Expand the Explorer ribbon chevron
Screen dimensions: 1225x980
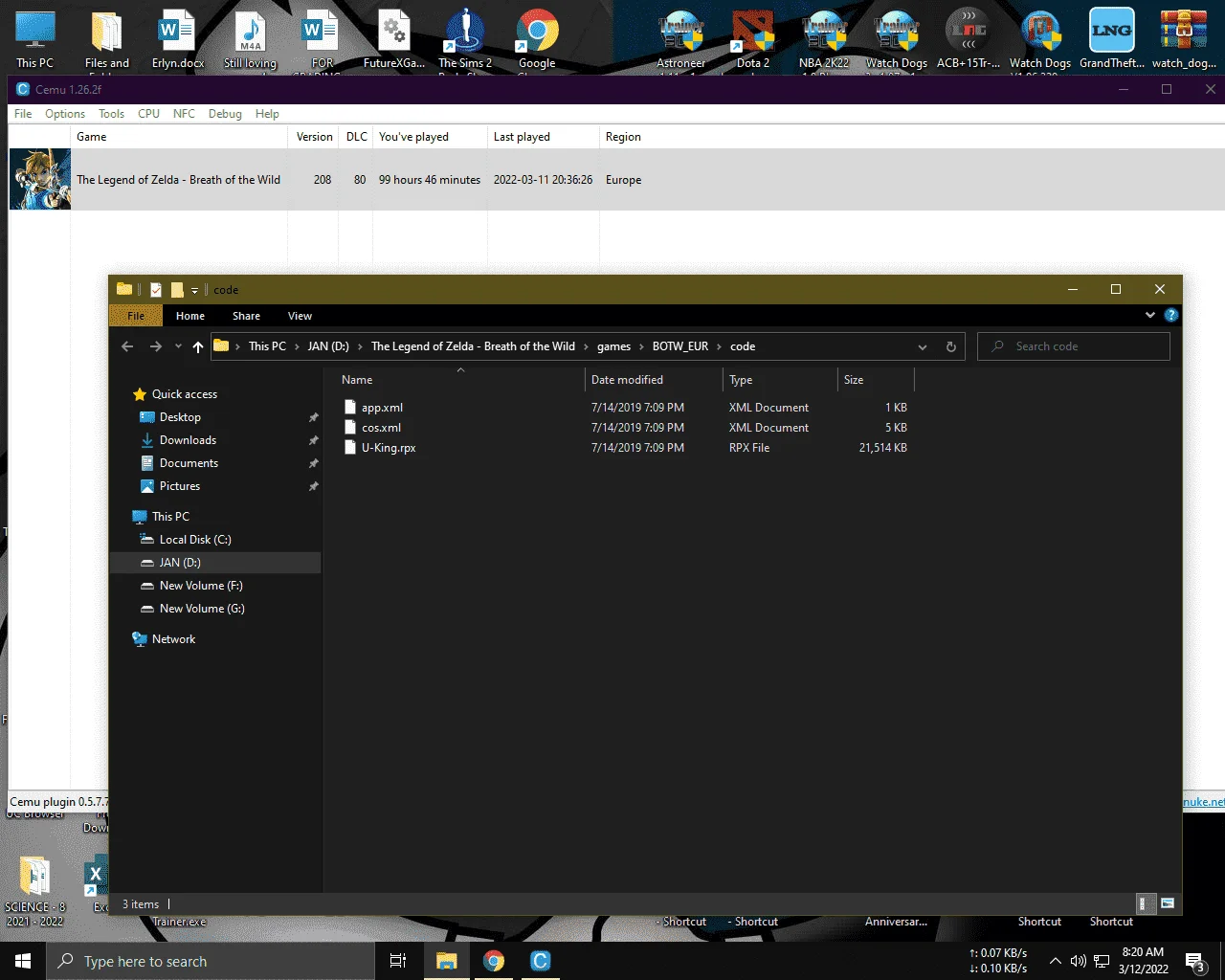pyautogui.click(x=1149, y=315)
